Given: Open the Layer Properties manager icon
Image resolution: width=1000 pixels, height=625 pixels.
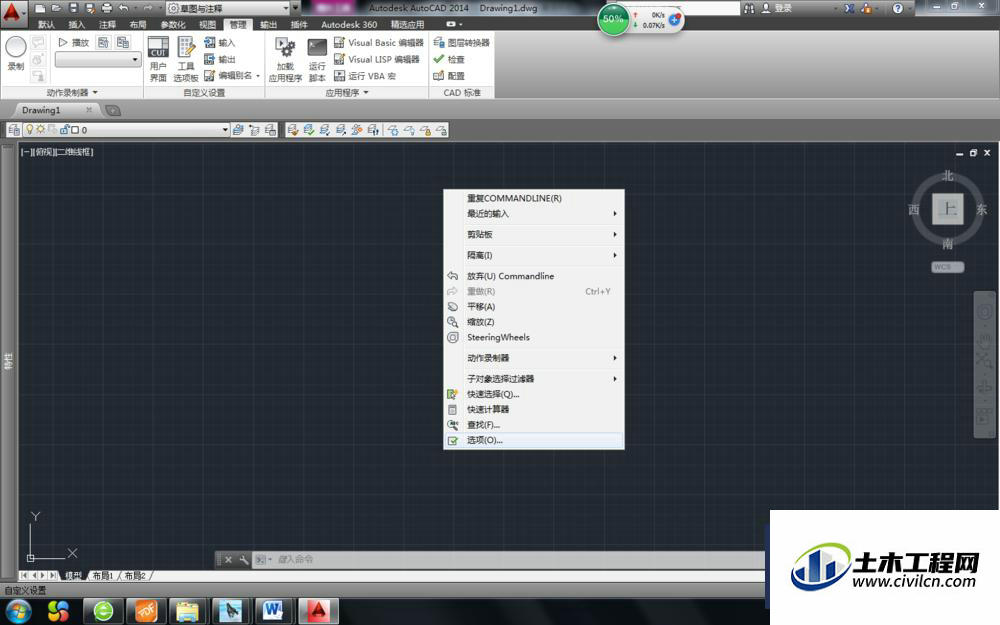Looking at the screenshot, I should 14,130.
